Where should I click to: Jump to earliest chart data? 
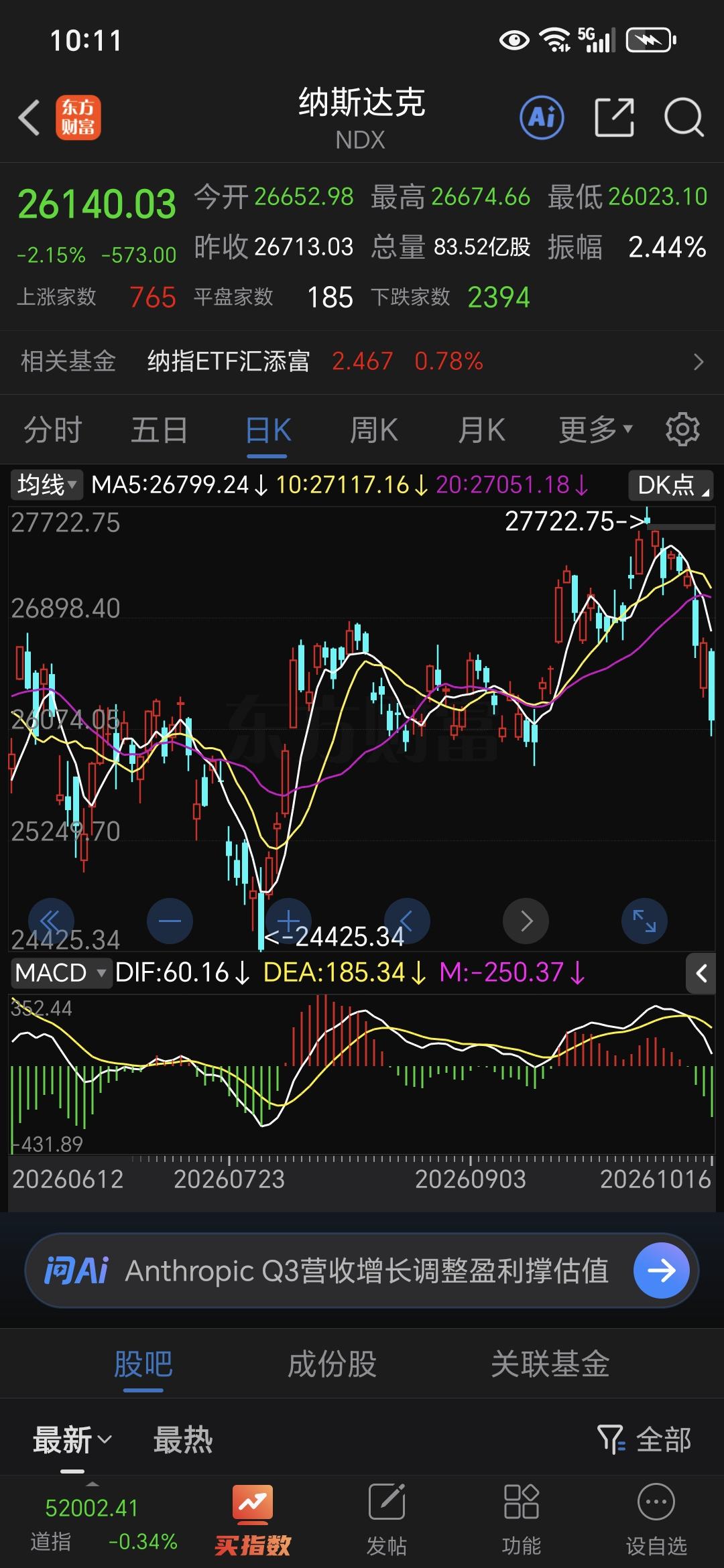tap(52, 921)
